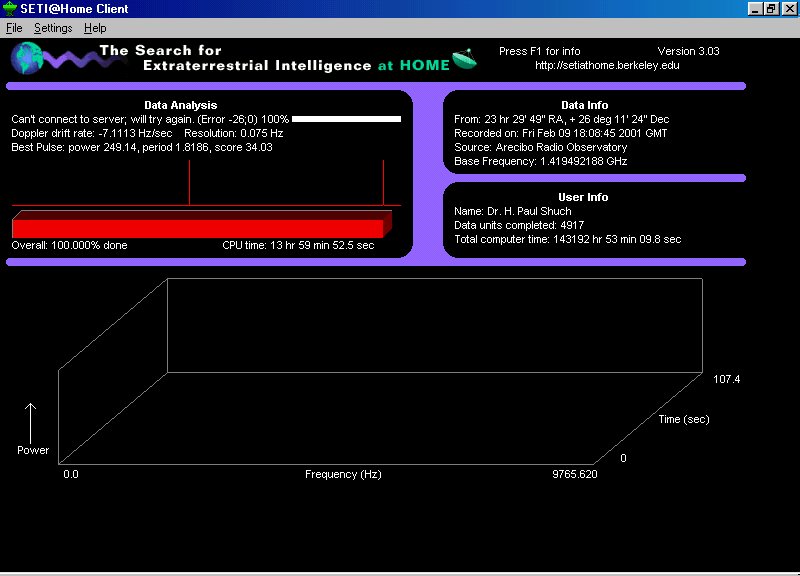Click the CPU time readout
The image size is (800, 576).
[298, 245]
